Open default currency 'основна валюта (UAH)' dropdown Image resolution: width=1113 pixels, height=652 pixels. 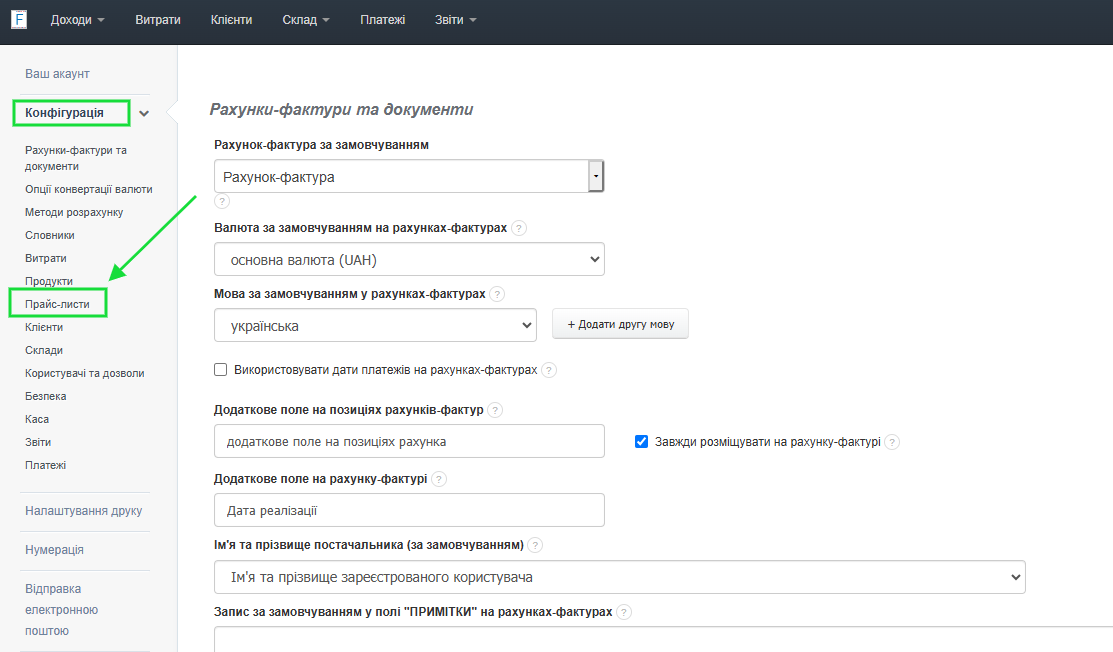[x=409, y=260]
